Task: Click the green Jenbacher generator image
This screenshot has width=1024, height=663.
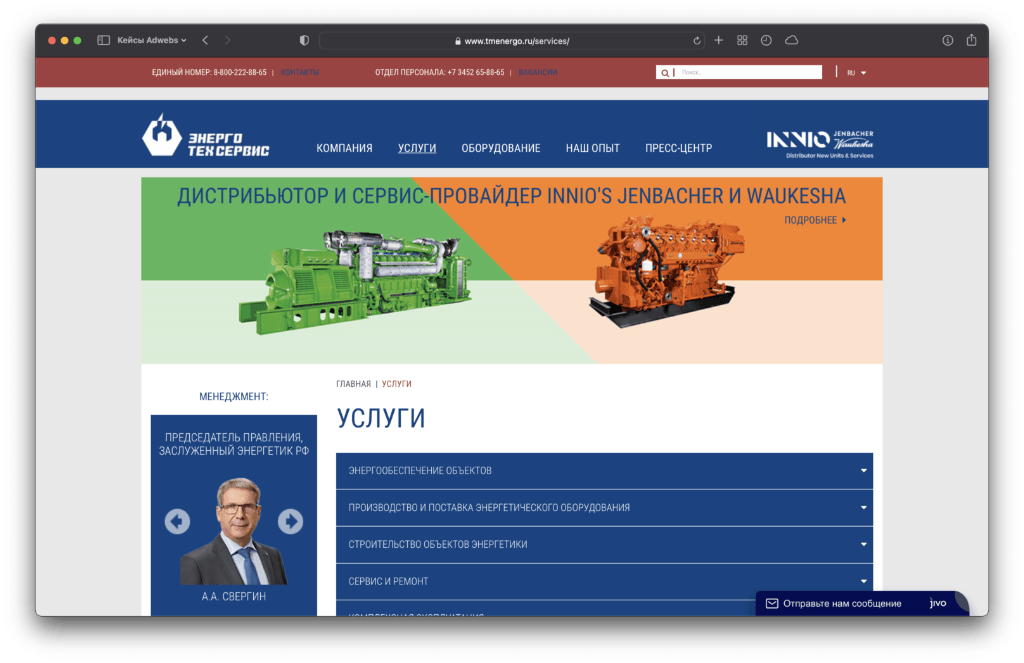Action: (x=355, y=280)
